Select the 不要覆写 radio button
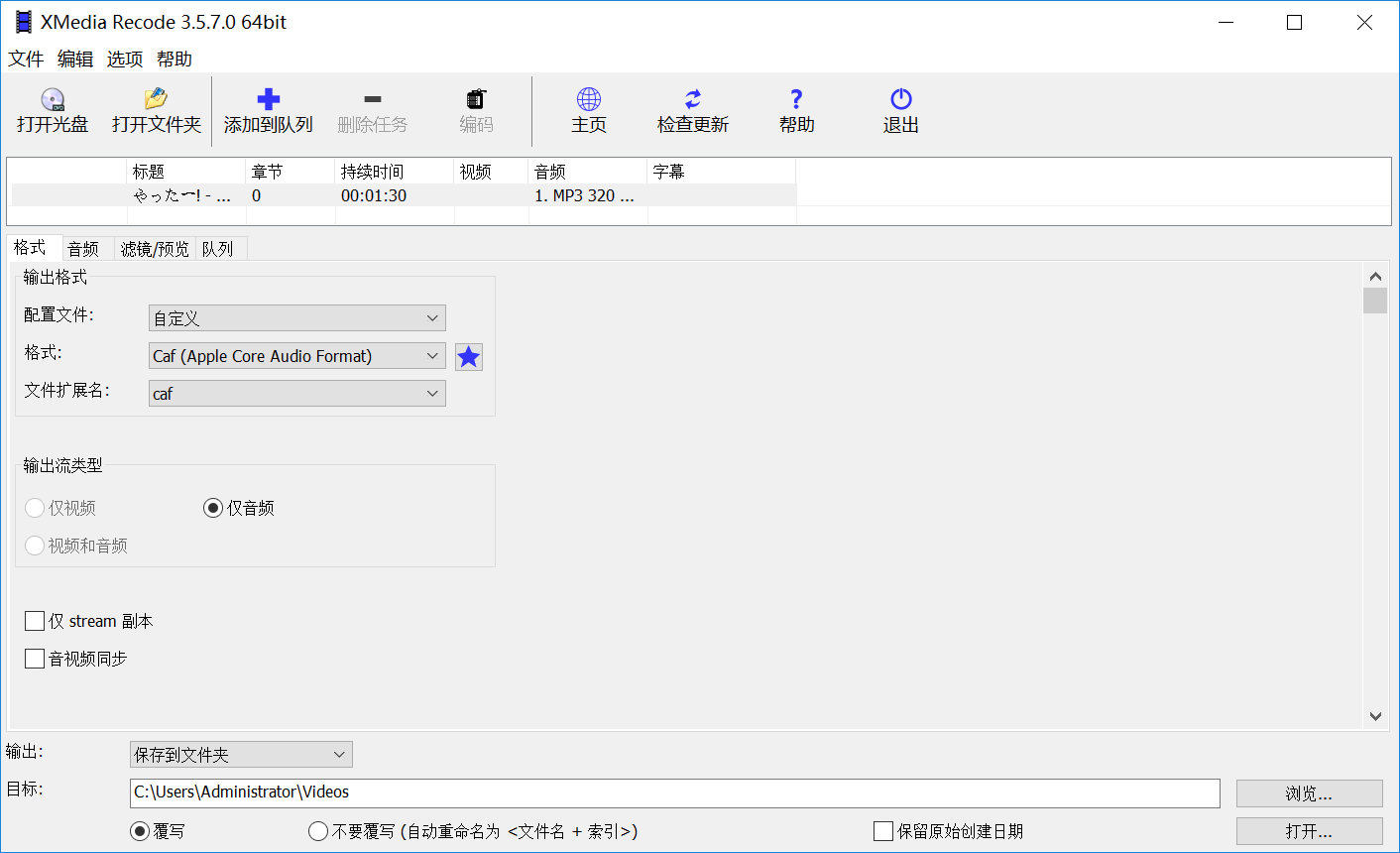Viewport: 1400px width, 853px height. pyautogui.click(x=317, y=831)
